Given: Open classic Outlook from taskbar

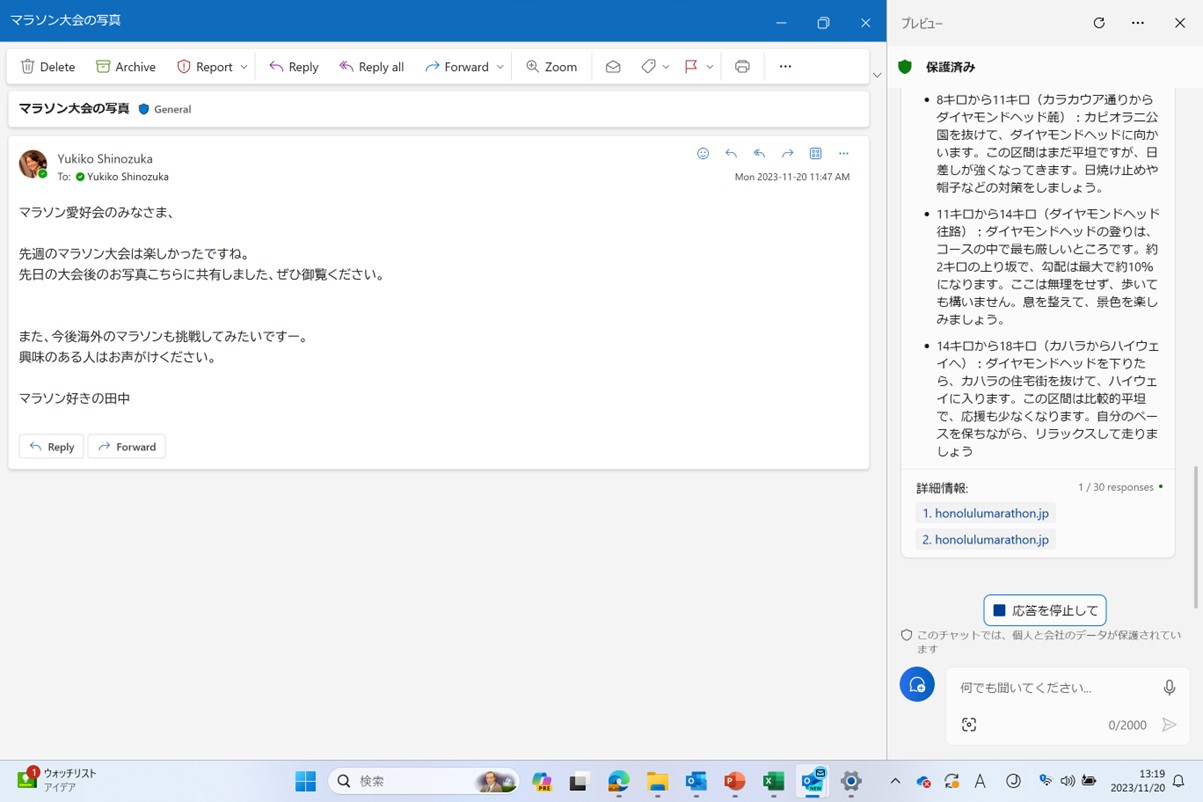Looking at the screenshot, I should [696, 781].
